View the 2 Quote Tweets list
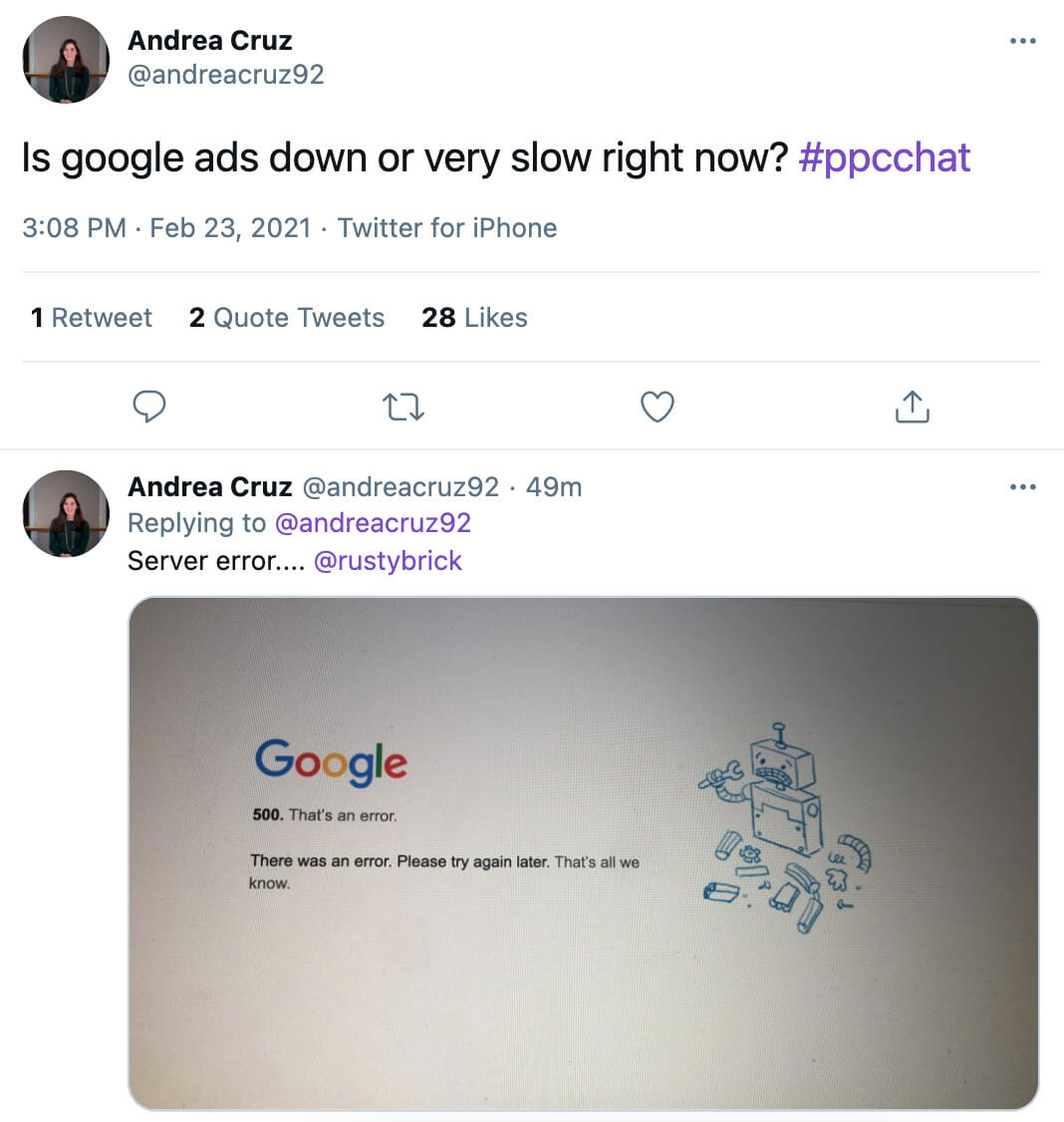1064x1122 pixels. [287, 318]
